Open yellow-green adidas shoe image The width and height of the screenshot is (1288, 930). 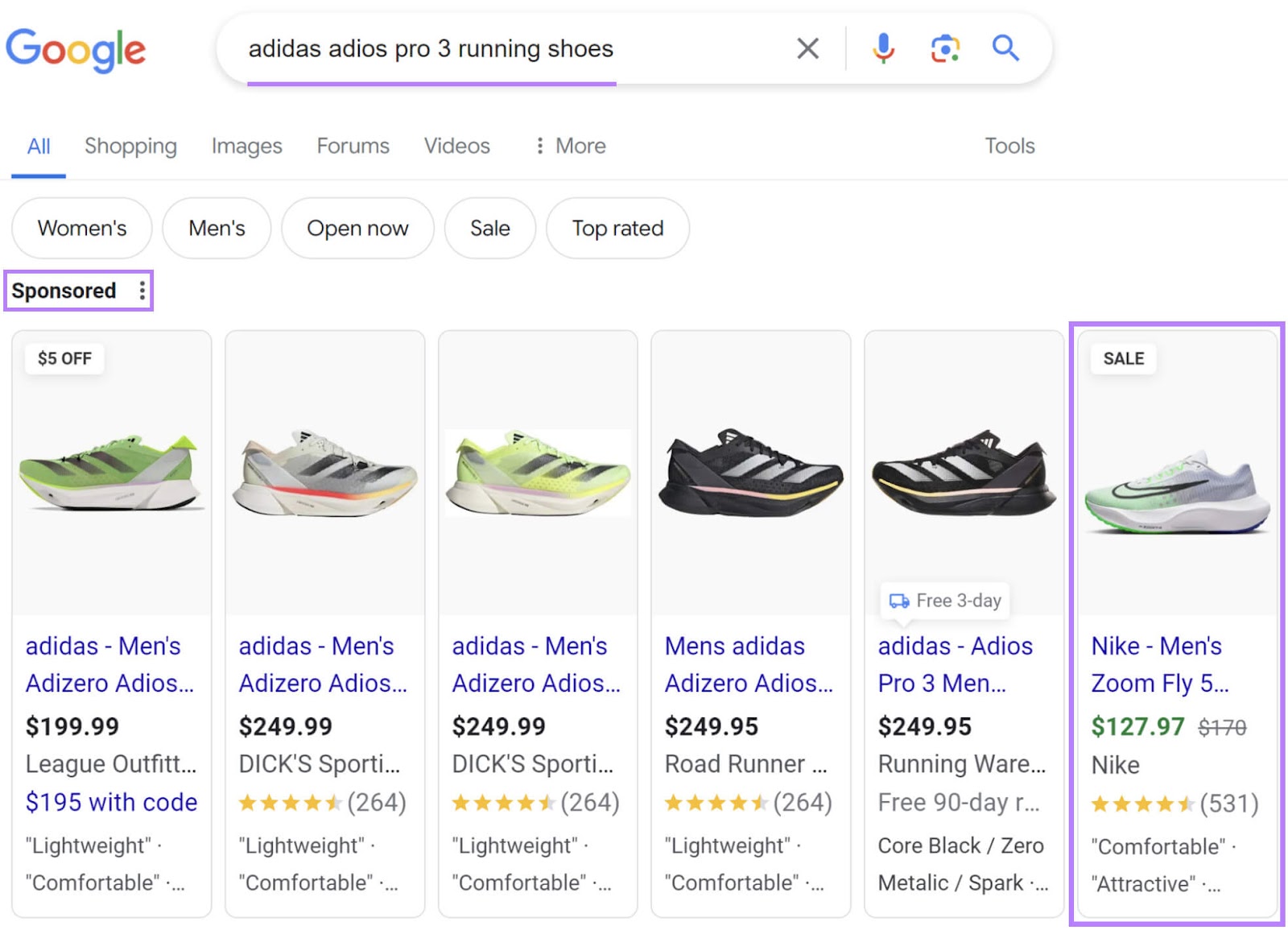click(538, 473)
